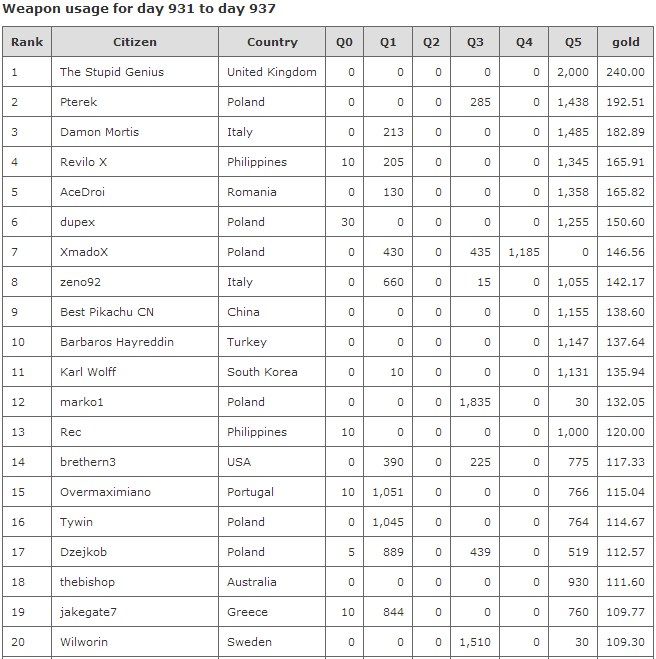Click citizen name Damon Mortis
Screen dimensions: 656x659
(99, 132)
